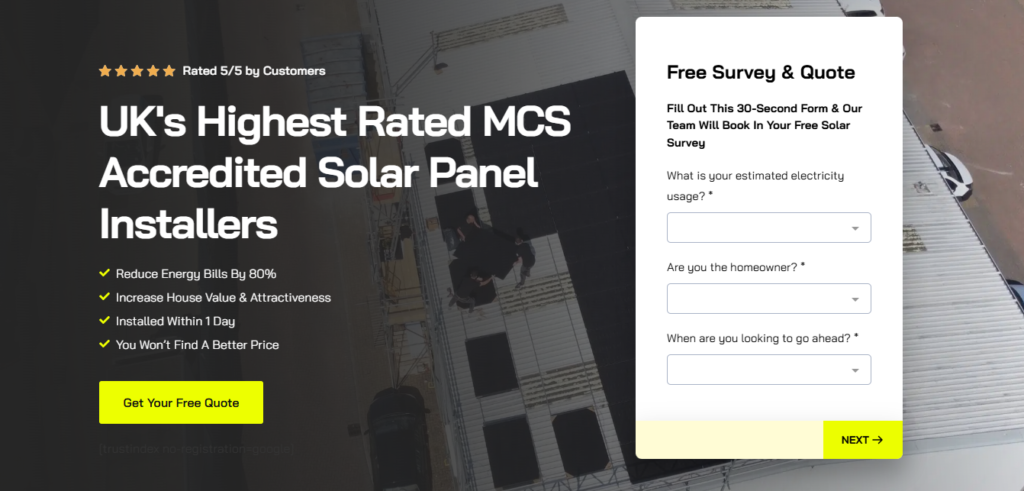Click the Free Survey & Quote heading
Image resolution: width=1024 pixels, height=491 pixels.
(x=761, y=72)
